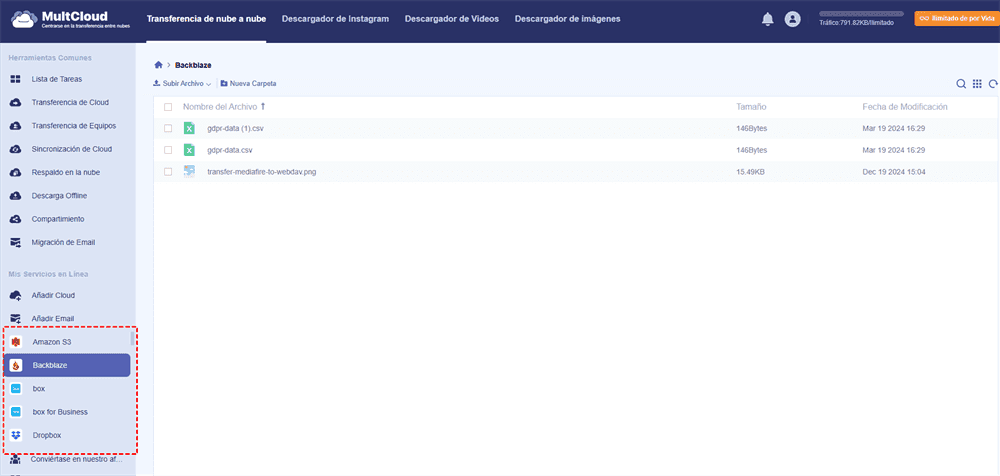Screen dimensions: 1000x476
Task: Check the gdpr-data (1).csv checkbox
Action: (168, 128)
